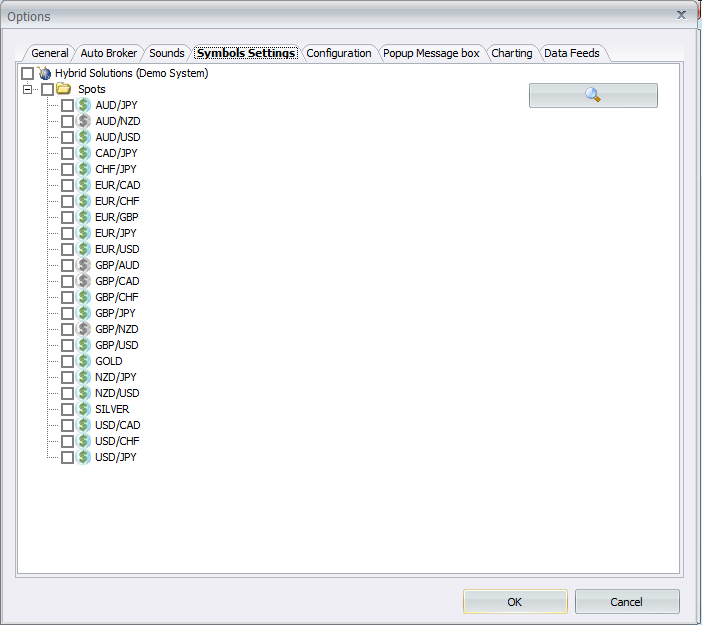Select the Spots folder label
The width and height of the screenshot is (702, 625).
92,89
